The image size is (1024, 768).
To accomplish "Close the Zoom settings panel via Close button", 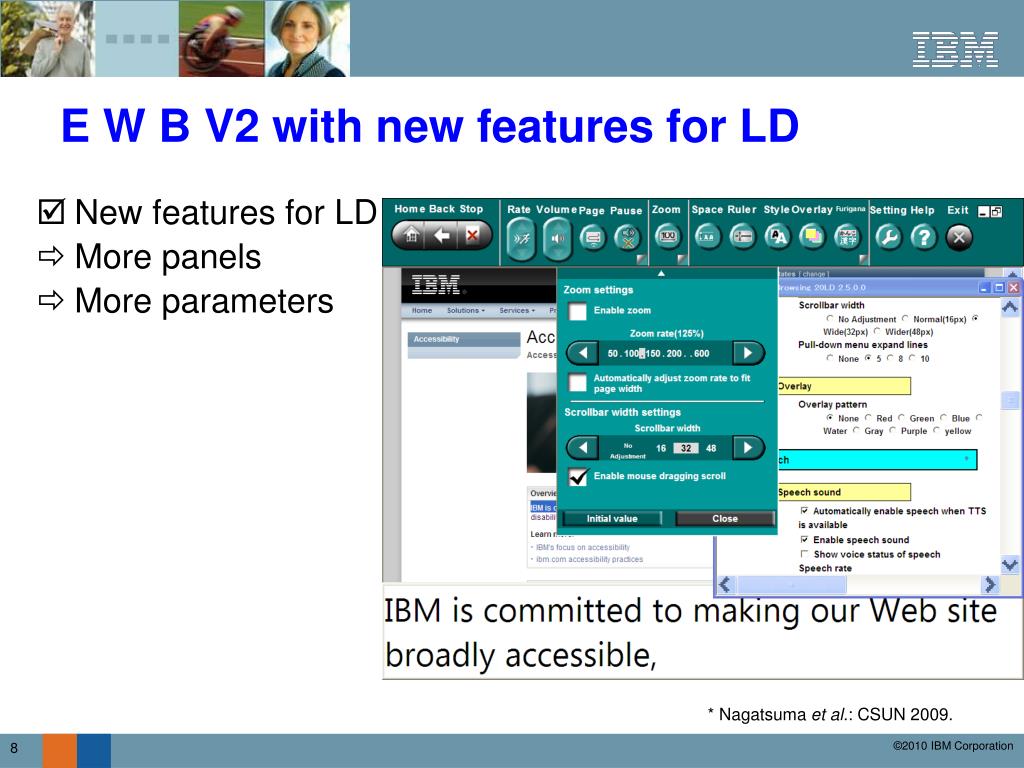I will 725,519.
